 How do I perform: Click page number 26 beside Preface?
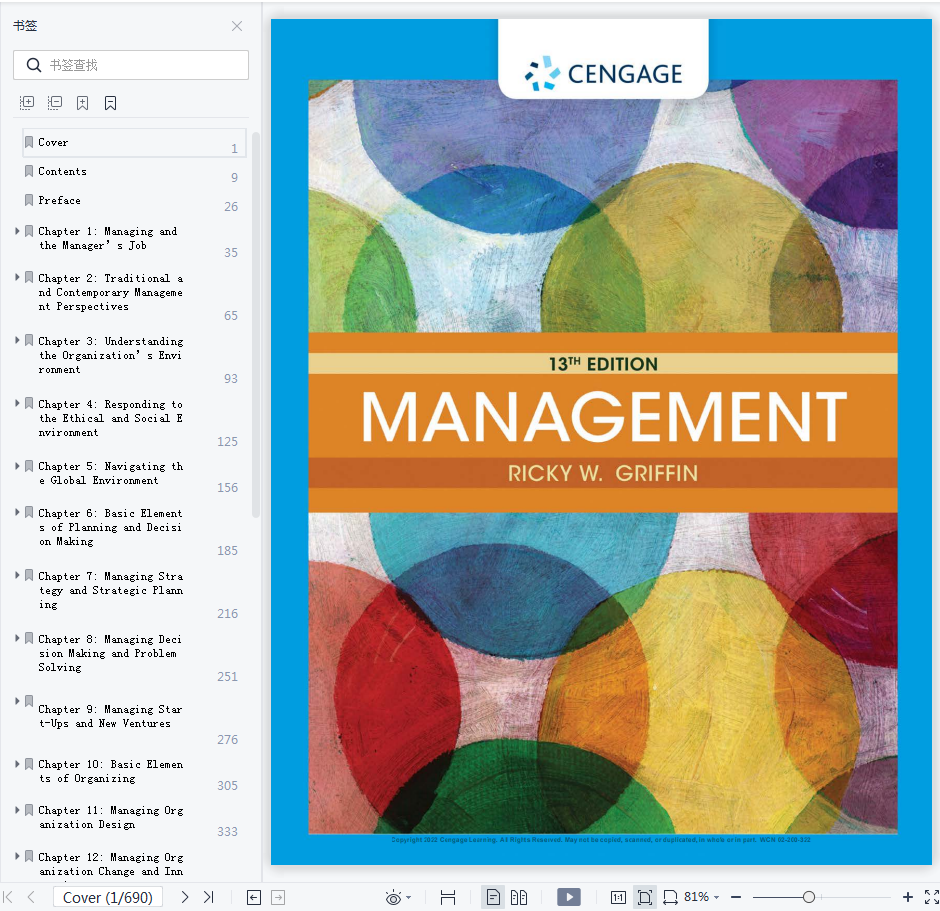point(231,207)
